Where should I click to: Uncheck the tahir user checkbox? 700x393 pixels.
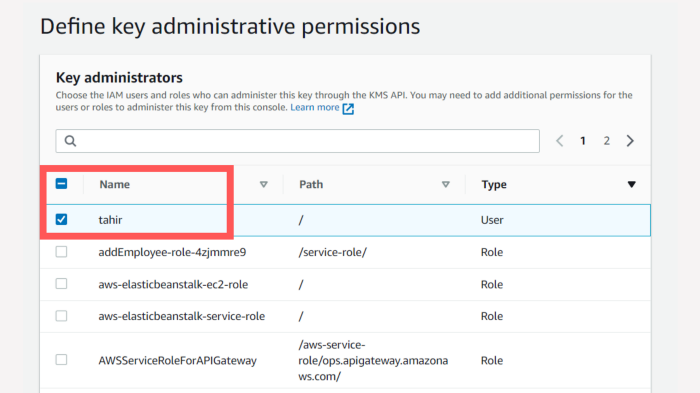pyautogui.click(x=62, y=219)
